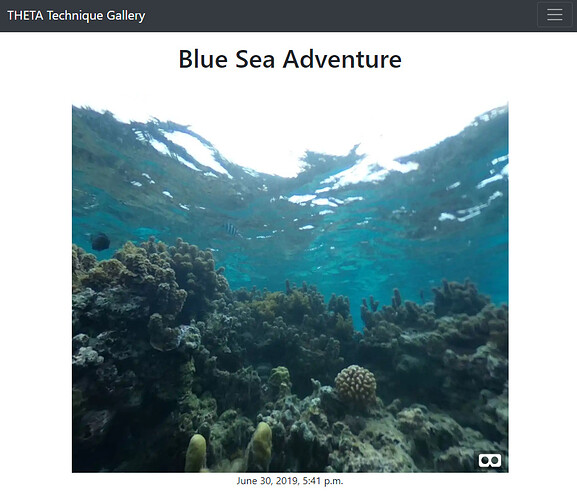
Task: Click the coral ridge on the right side
Action: (x=442, y=331)
